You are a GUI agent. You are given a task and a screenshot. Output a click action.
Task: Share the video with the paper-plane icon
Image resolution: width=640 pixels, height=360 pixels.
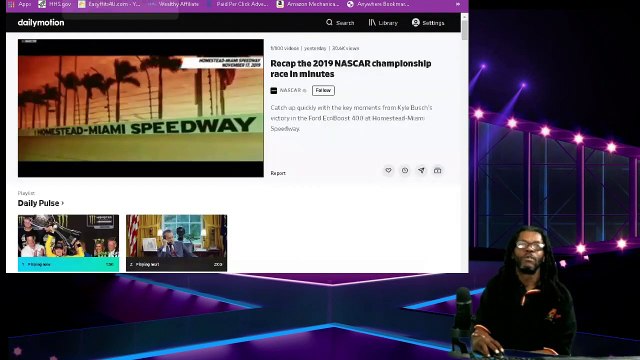coord(421,170)
